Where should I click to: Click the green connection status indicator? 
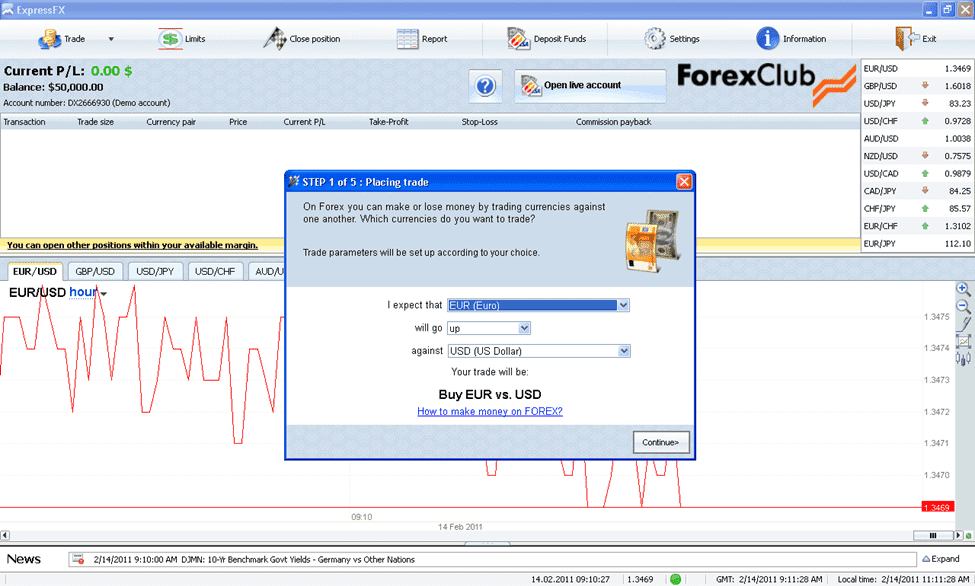click(675, 579)
